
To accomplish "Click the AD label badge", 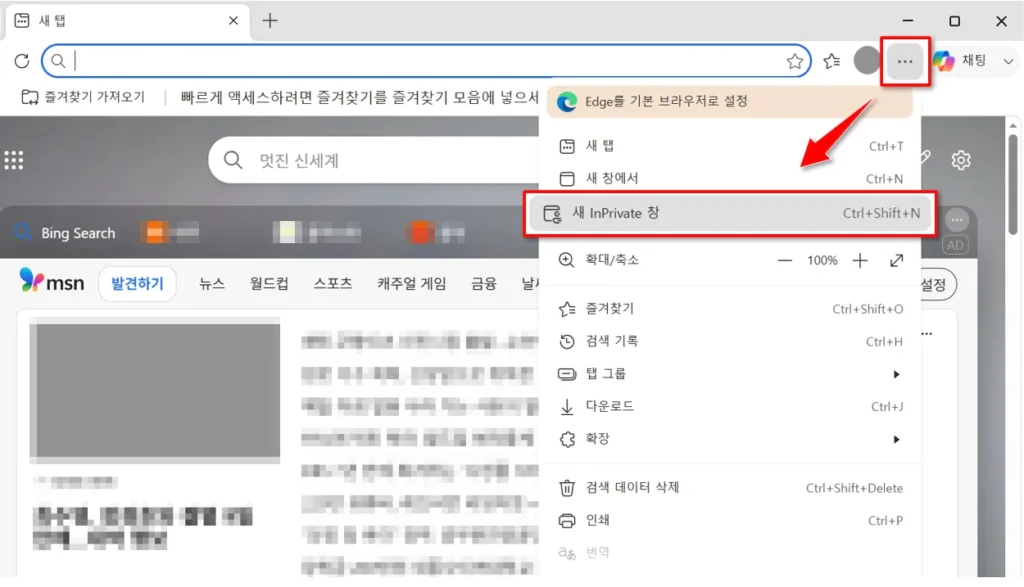I will 955,246.
